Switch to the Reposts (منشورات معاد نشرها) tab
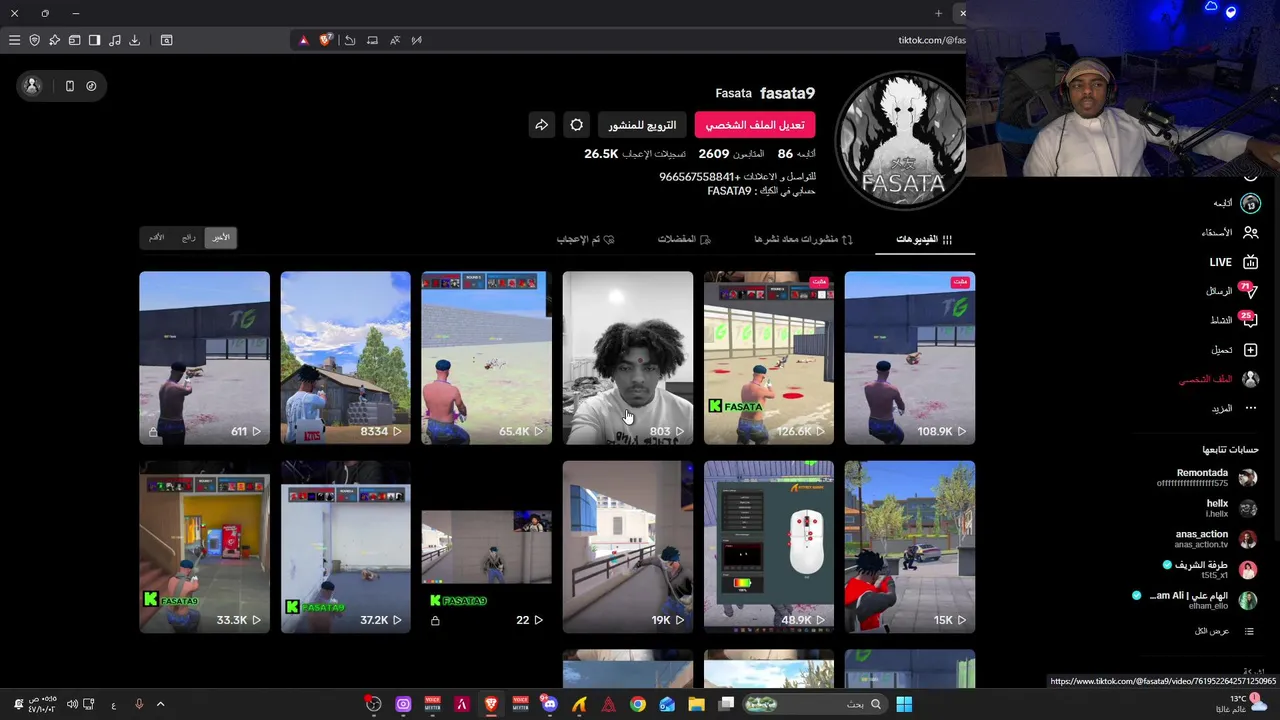The image size is (1280, 720). click(803, 239)
